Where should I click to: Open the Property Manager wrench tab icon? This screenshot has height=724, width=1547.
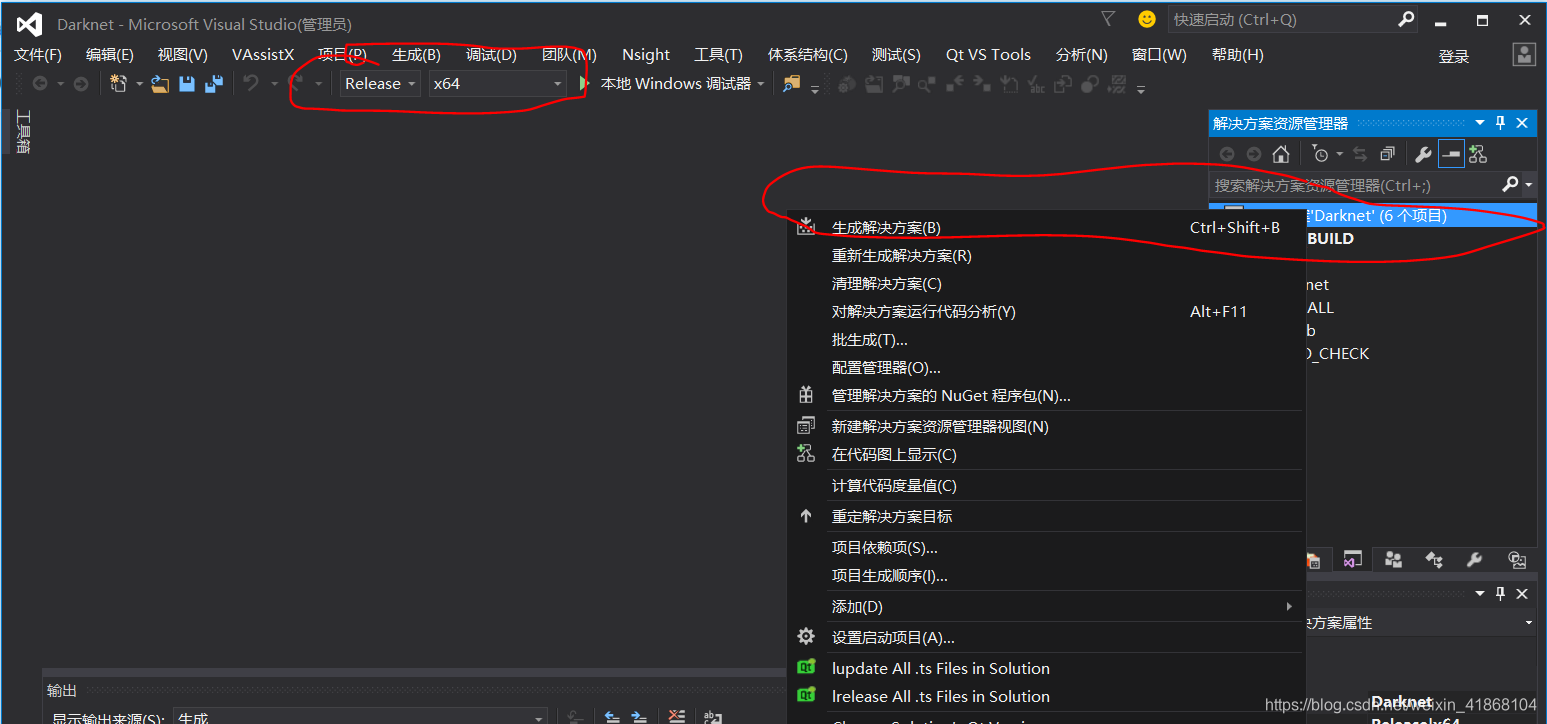coord(1473,560)
